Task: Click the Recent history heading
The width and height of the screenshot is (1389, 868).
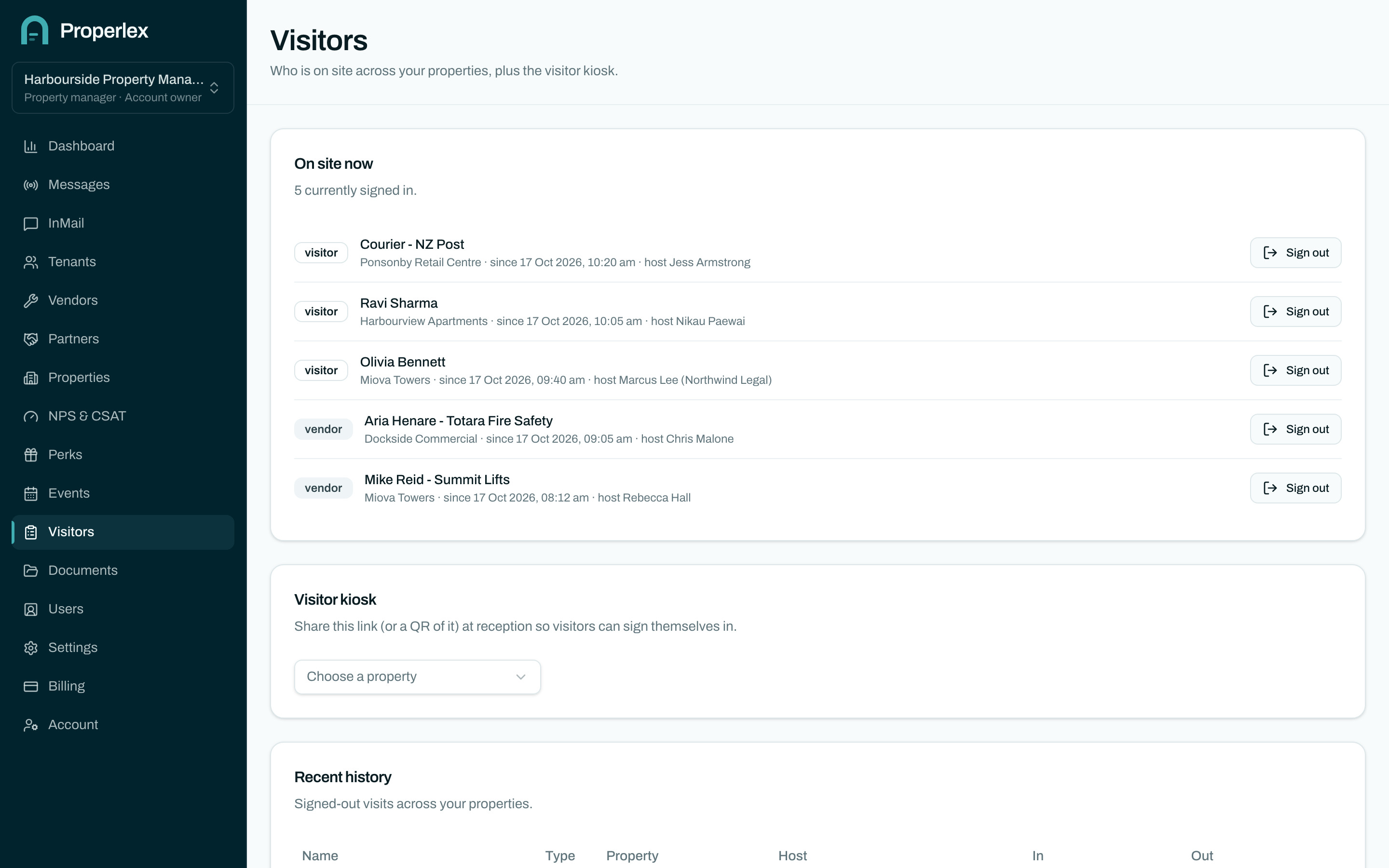Action: (x=342, y=777)
